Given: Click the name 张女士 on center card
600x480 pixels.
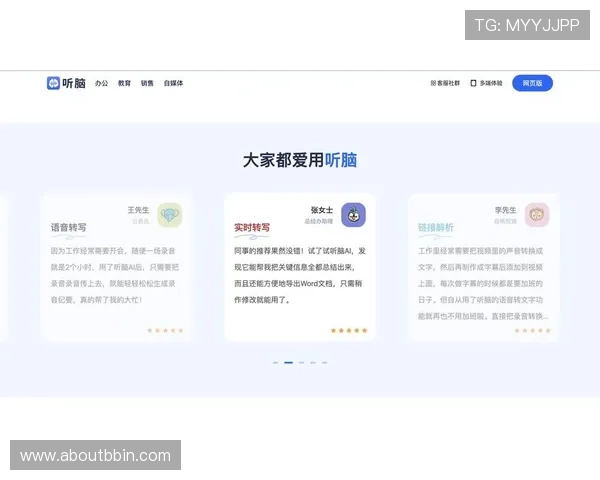Looking at the screenshot, I should [322, 210].
